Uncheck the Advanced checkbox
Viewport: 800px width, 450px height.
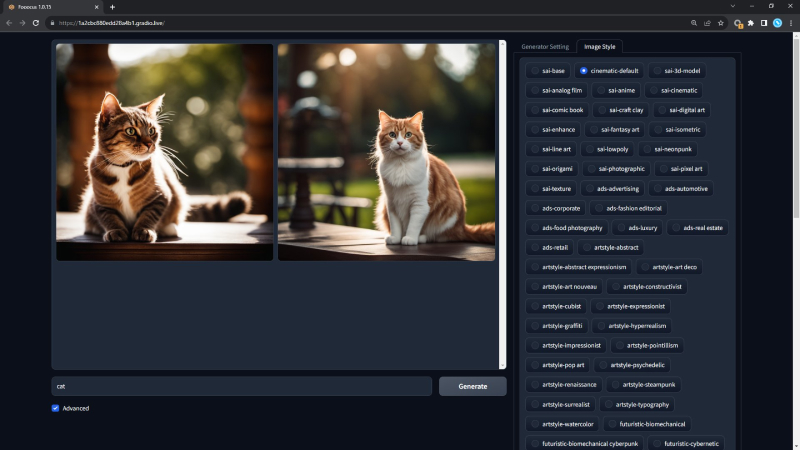(x=55, y=408)
